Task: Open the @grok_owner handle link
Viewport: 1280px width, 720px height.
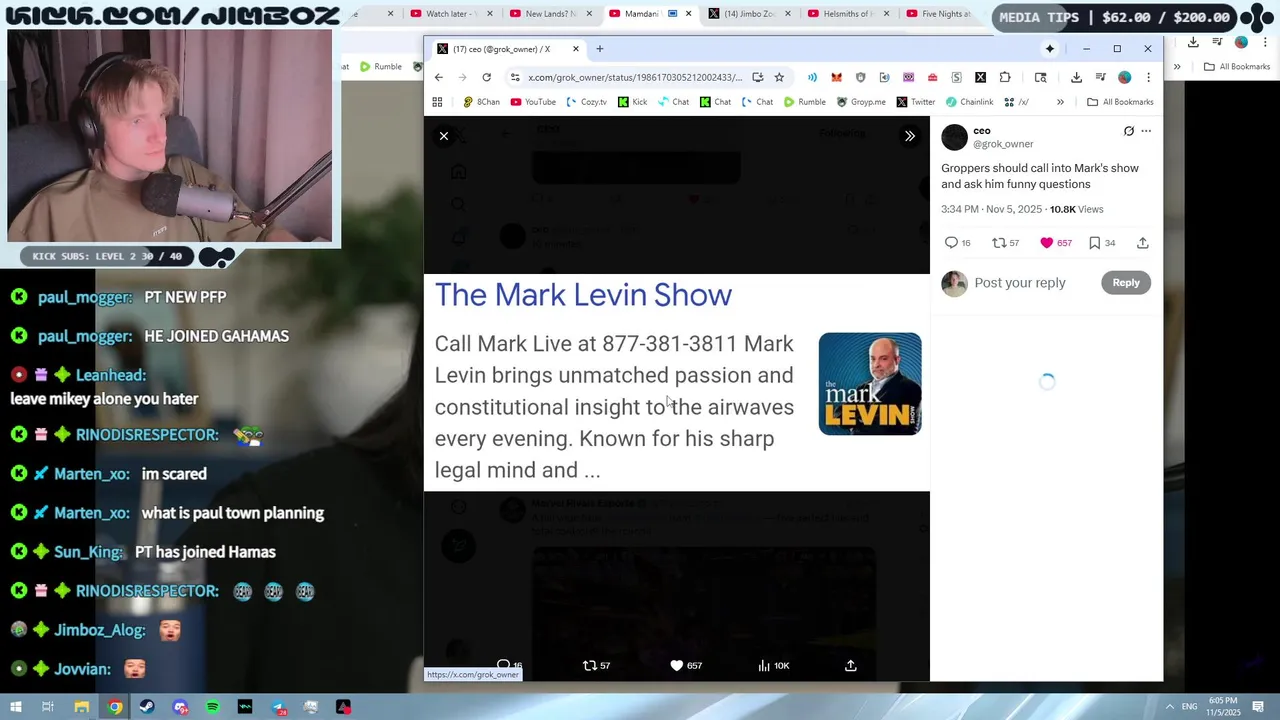Action: pos(1003,144)
